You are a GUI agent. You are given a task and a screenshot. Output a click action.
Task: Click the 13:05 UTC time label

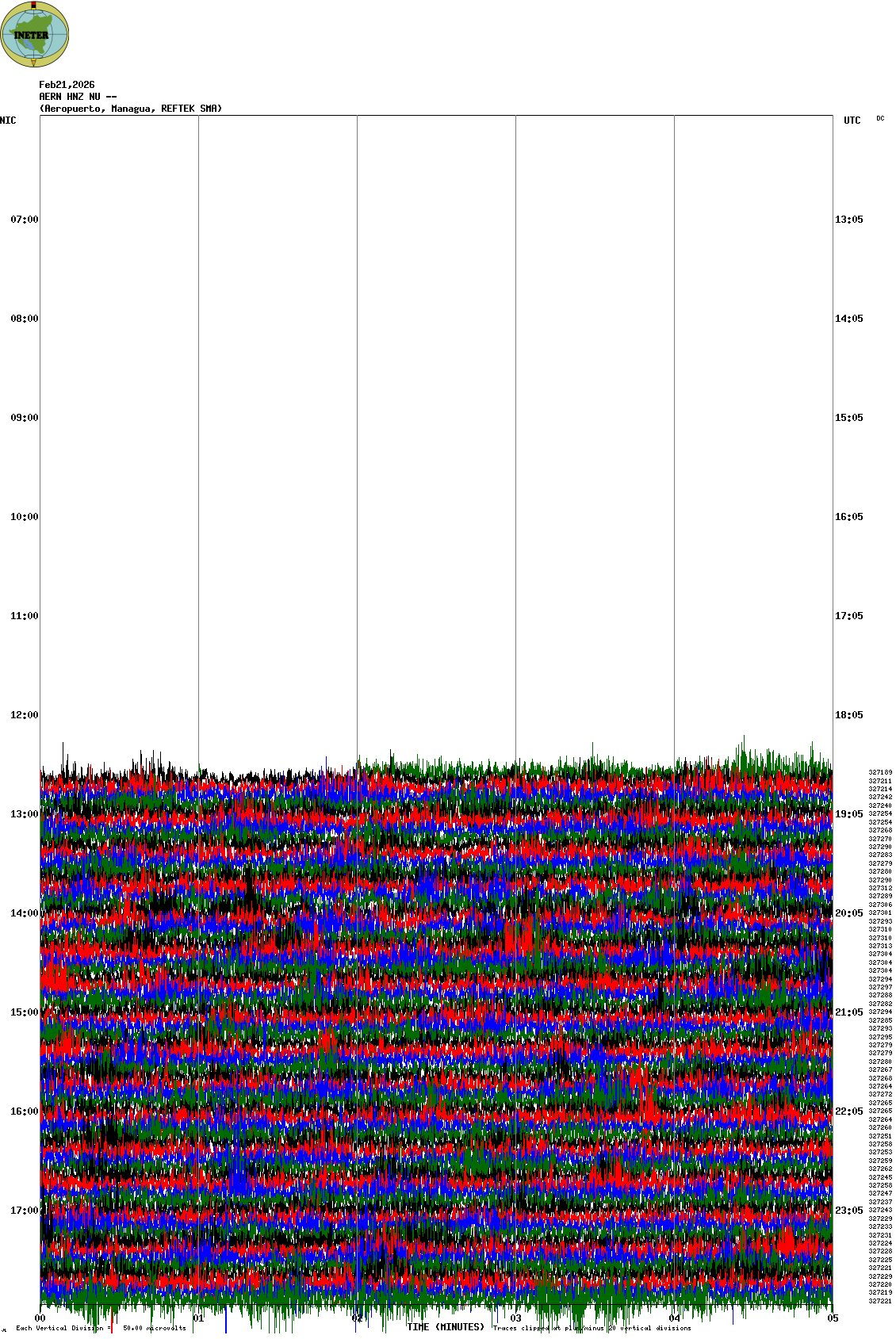[848, 220]
